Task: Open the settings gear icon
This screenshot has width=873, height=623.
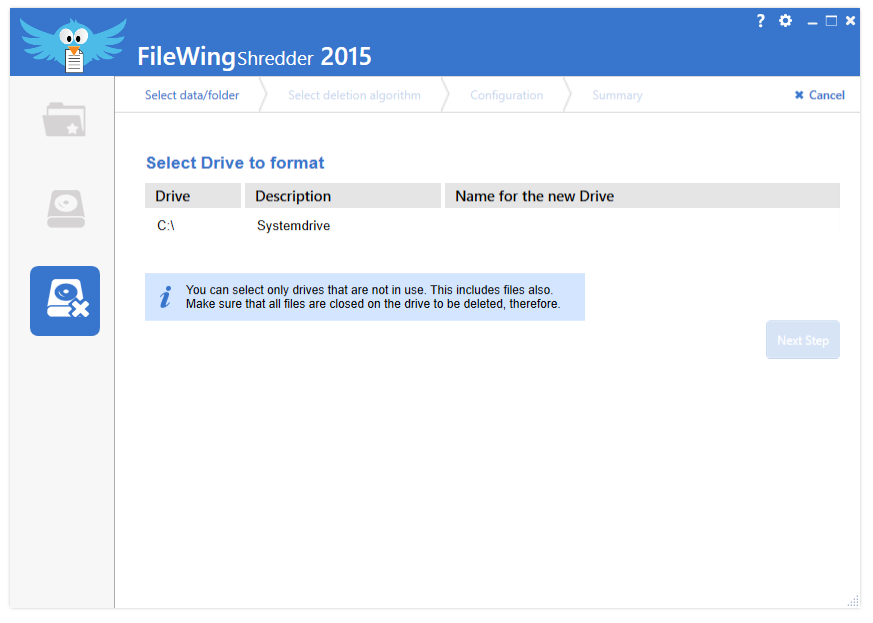Action: [x=785, y=21]
